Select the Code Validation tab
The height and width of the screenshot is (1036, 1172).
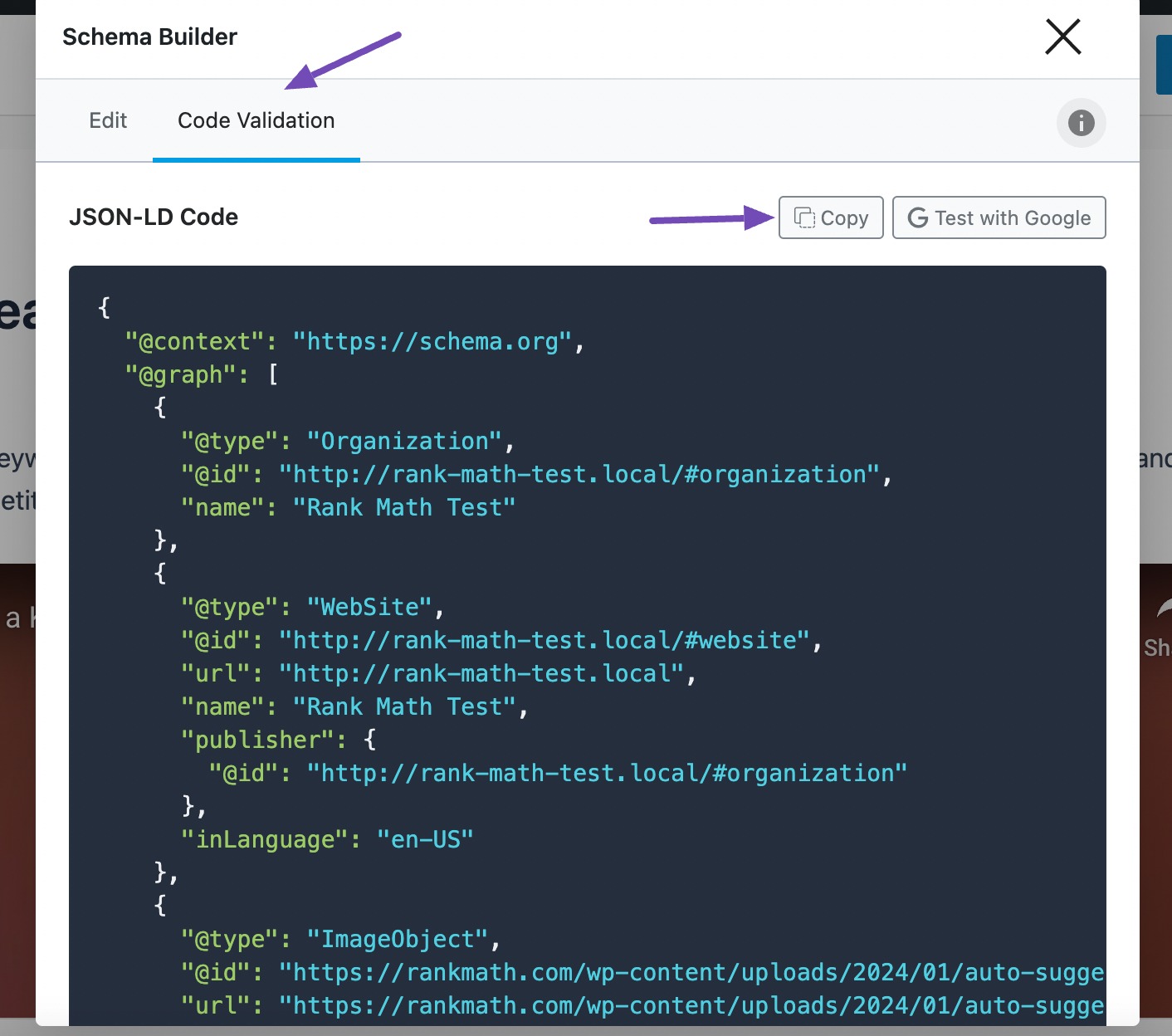[256, 120]
